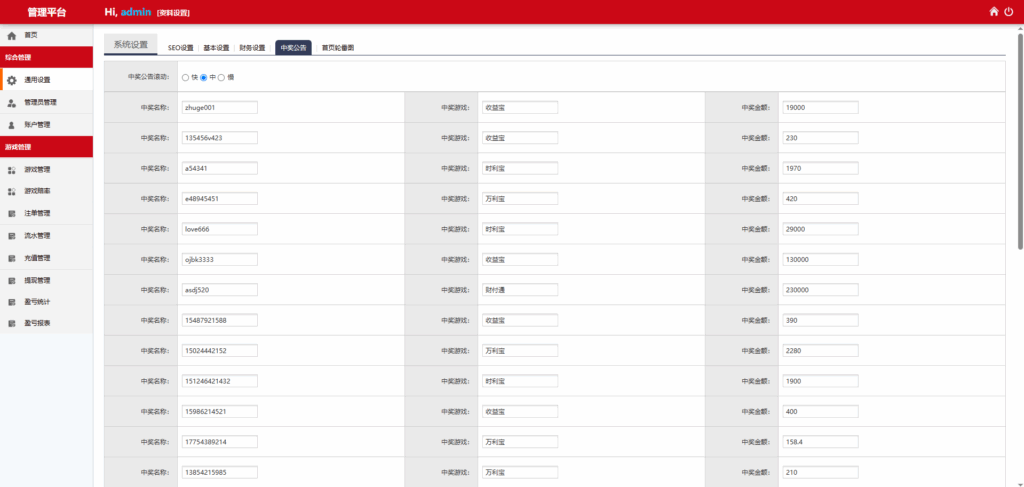Open the 首页轮番图 tab
Image resolution: width=1024 pixels, height=487 pixels.
[337, 47]
